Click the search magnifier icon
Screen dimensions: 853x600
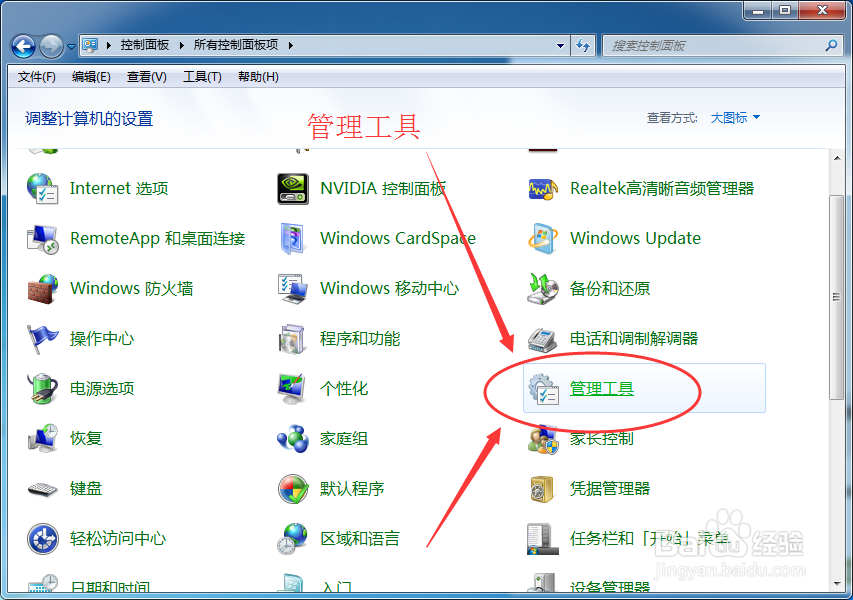pos(831,46)
